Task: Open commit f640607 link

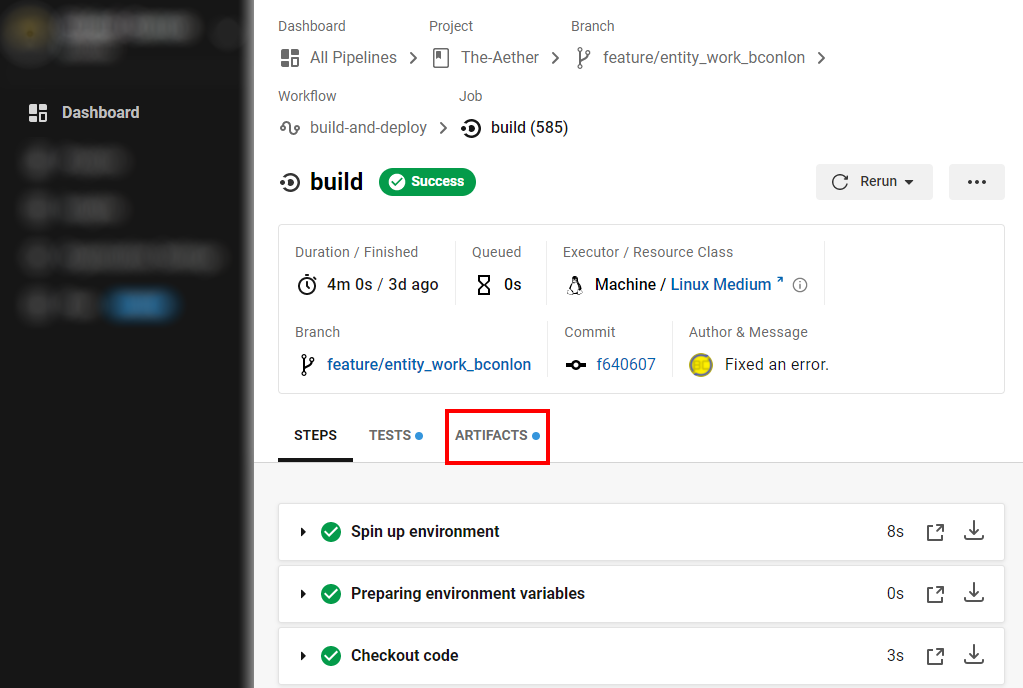Action: pyautogui.click(x=626, y=365)
